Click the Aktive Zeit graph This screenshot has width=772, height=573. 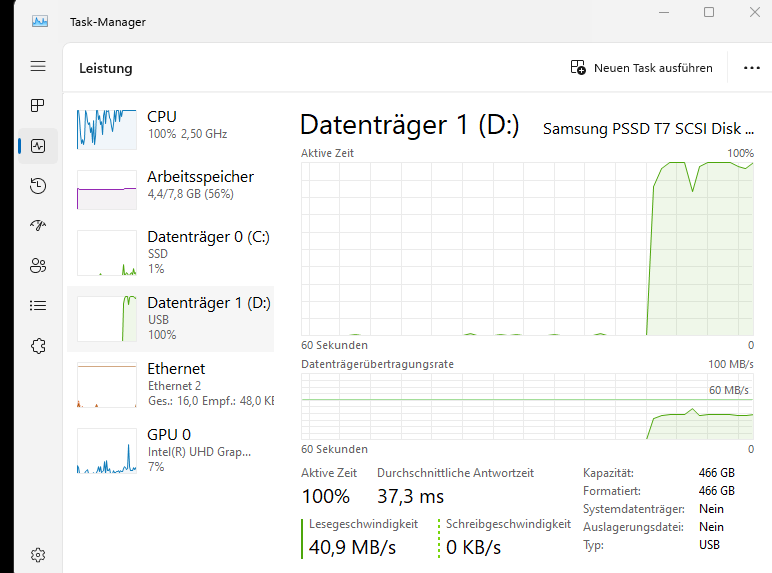point(527,248)
